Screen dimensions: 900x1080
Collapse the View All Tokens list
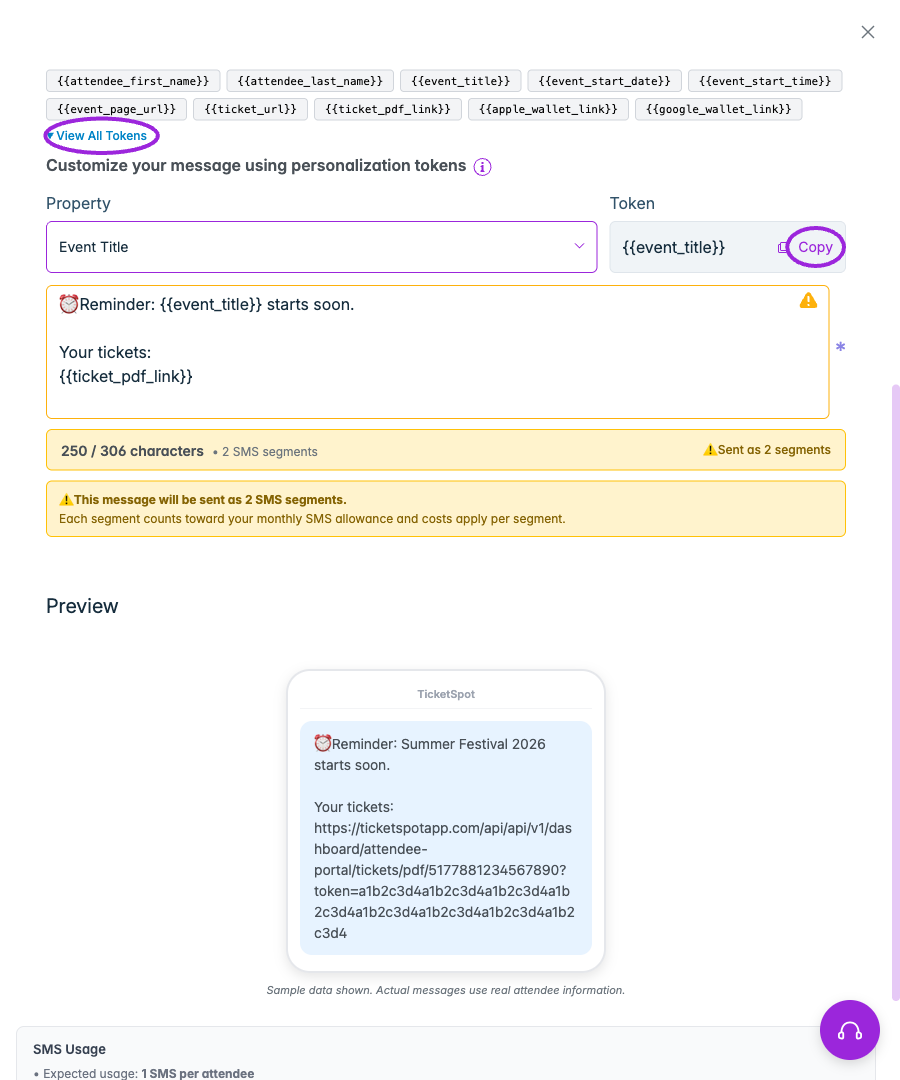pyautogui.click(x=96, y=136)
